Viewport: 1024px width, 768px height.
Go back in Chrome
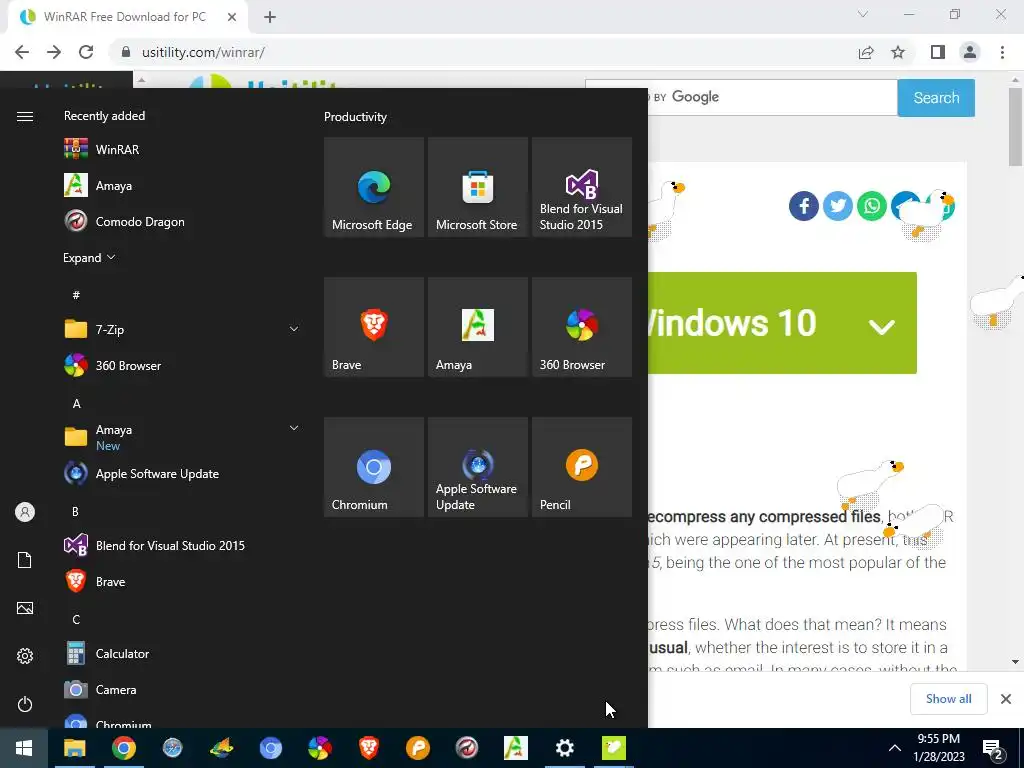tap(22, 52)
